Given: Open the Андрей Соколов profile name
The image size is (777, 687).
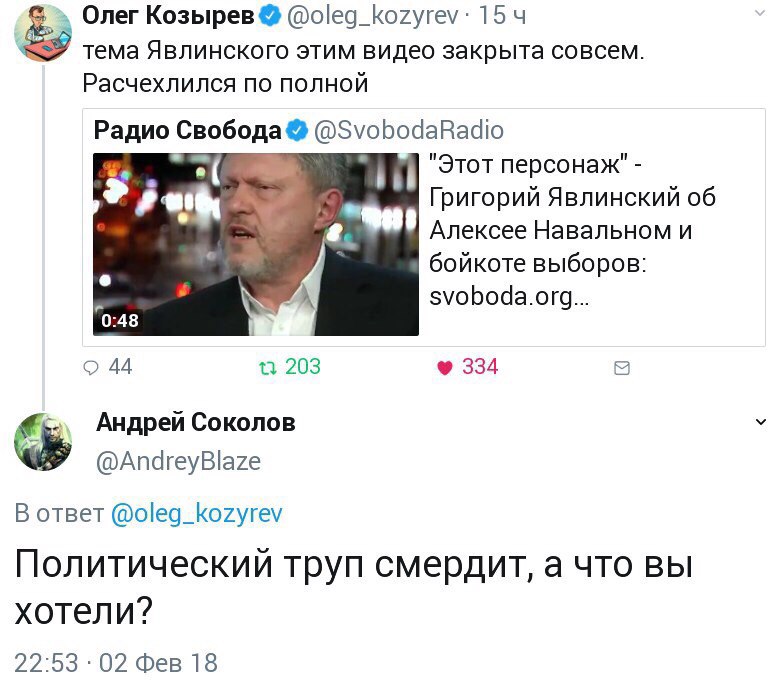Looking at the screenshot, I should 196,423.
